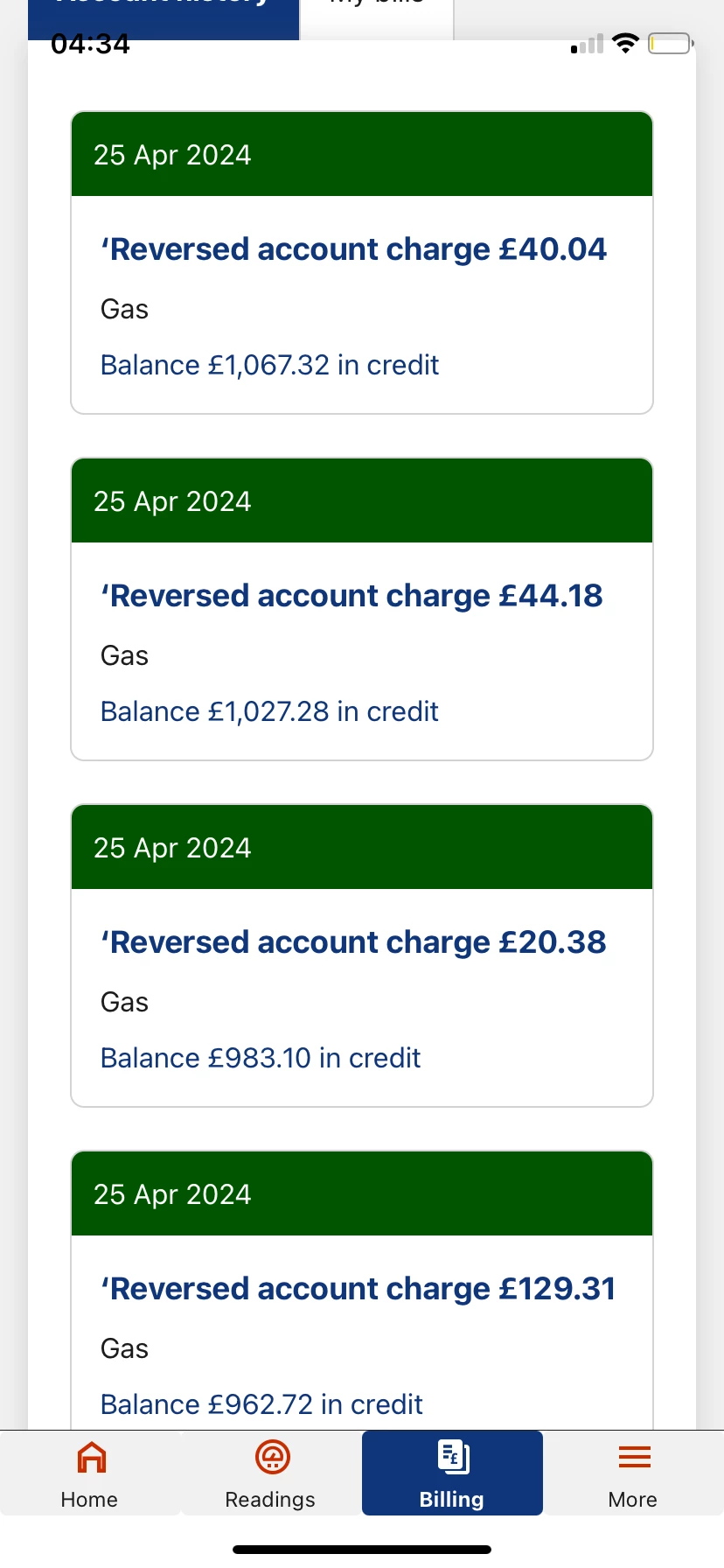Open the Readings meter icon

click(272, 1458)
